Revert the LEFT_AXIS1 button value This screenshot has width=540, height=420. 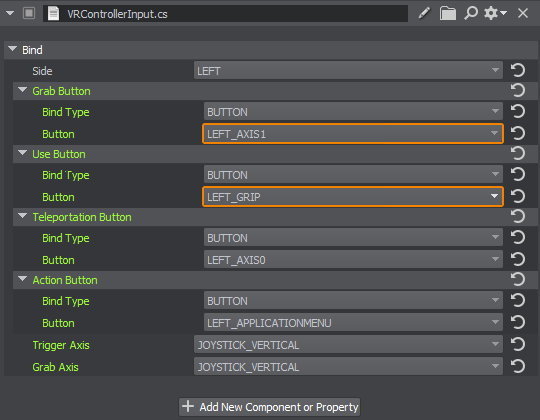pyautogui.click(x=518, y=133)
